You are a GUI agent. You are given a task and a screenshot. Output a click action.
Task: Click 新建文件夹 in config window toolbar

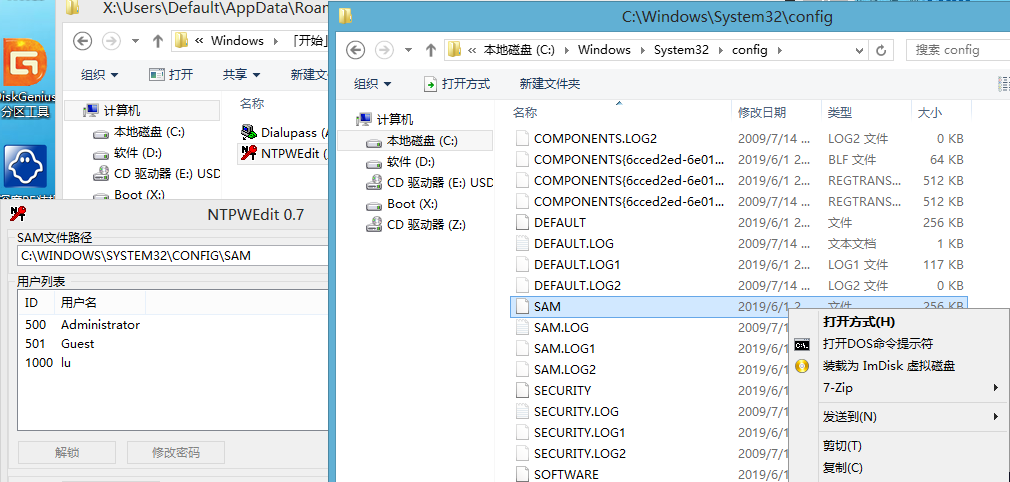click(549, 84)
